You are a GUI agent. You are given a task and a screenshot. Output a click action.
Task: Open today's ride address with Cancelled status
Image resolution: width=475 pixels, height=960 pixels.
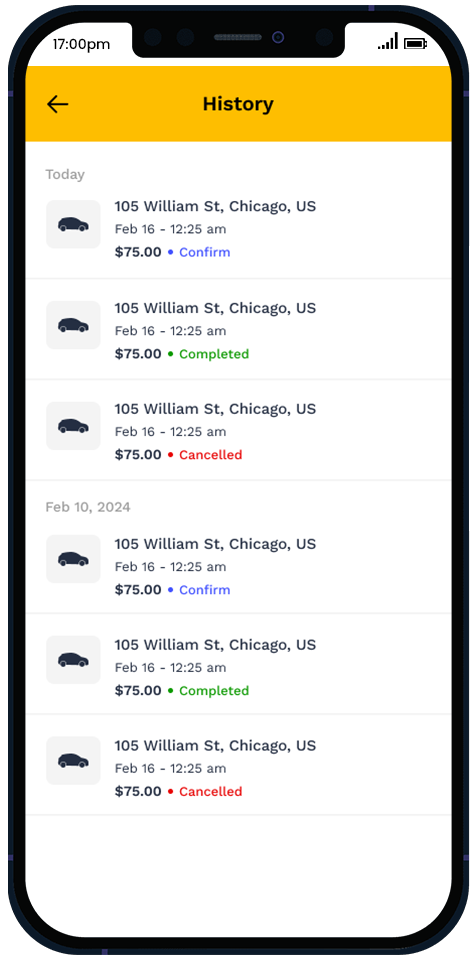(215, 408)
